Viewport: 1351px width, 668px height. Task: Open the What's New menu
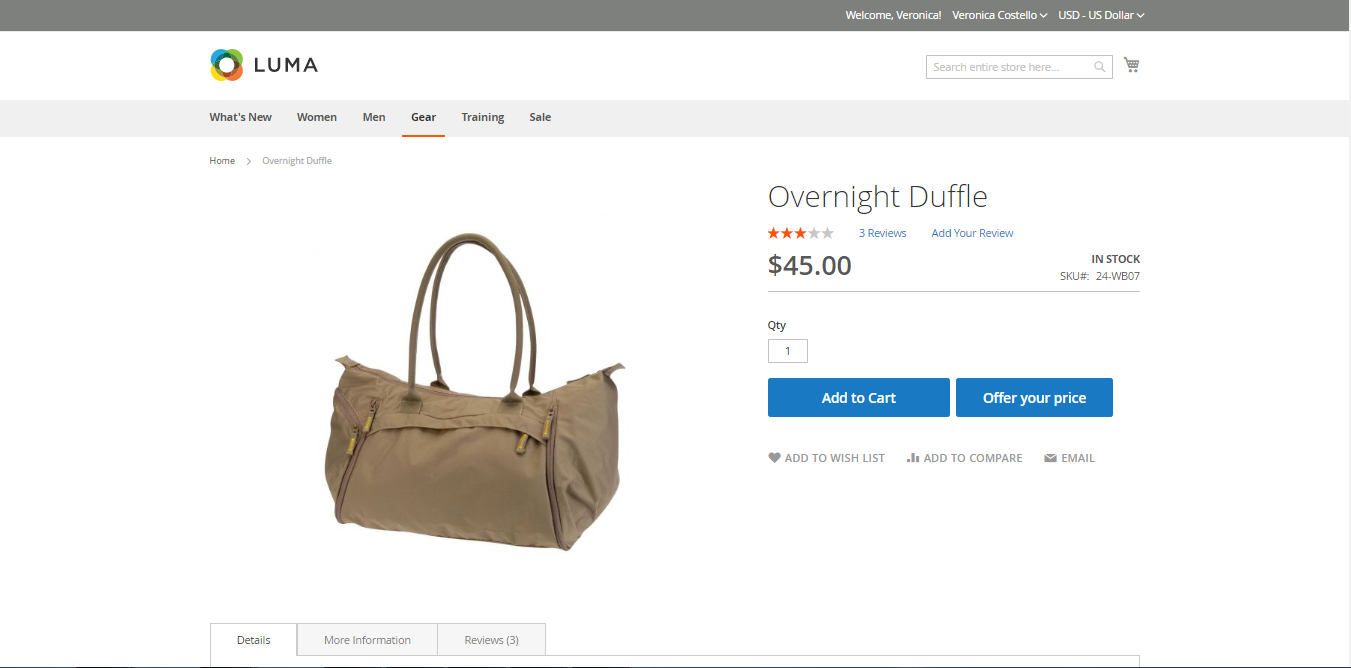240,117
